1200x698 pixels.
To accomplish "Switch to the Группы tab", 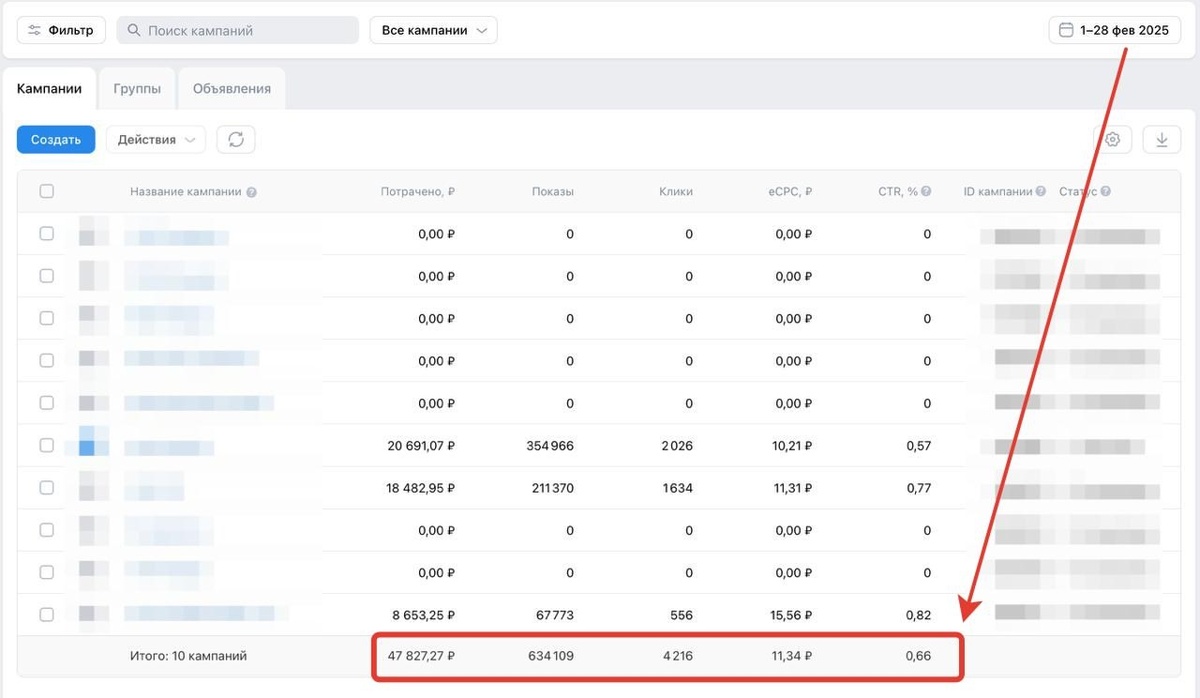I will click(x=137, y=88).
